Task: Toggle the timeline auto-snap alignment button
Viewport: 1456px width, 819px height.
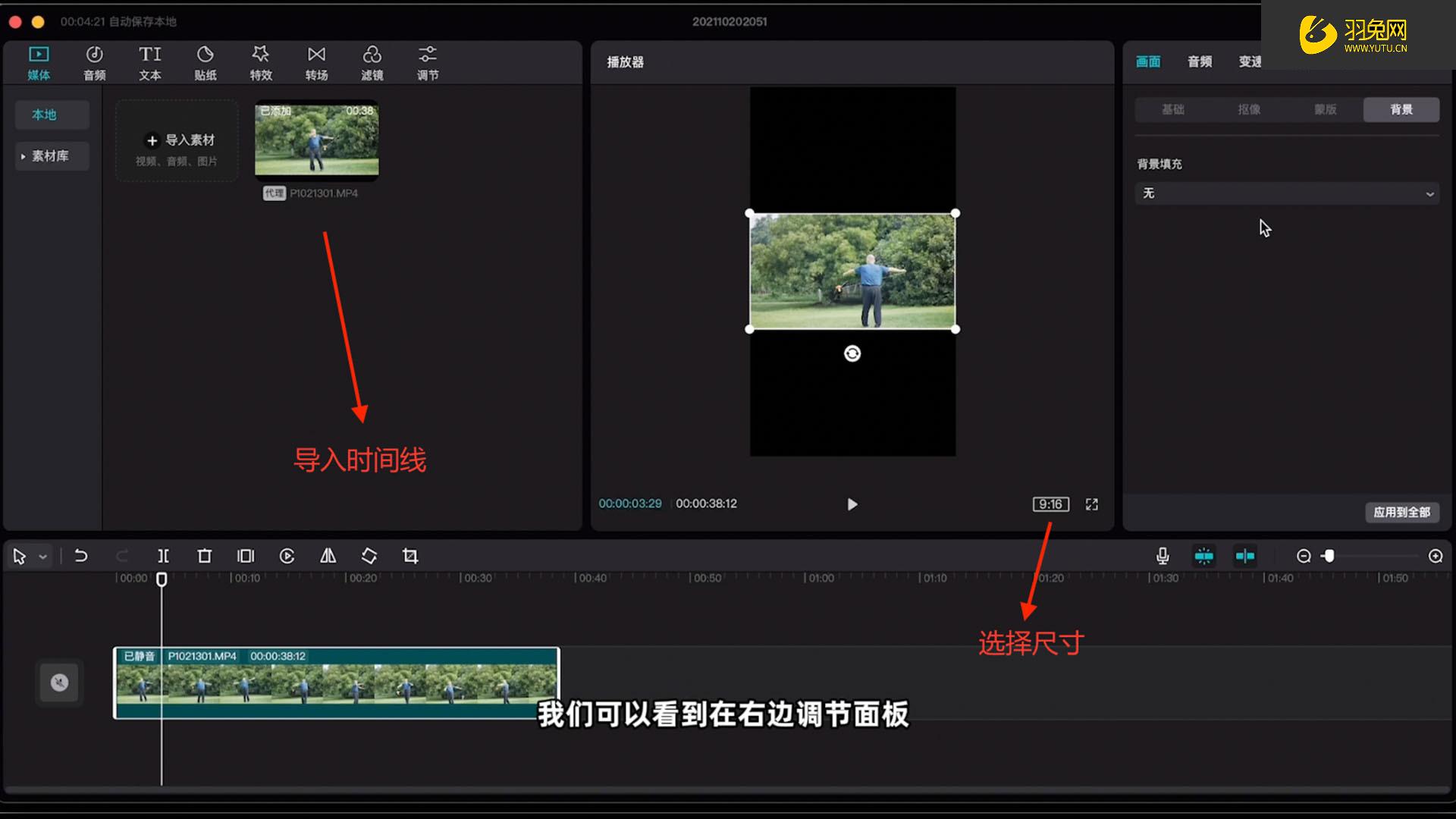Action: coord(1245,557)
